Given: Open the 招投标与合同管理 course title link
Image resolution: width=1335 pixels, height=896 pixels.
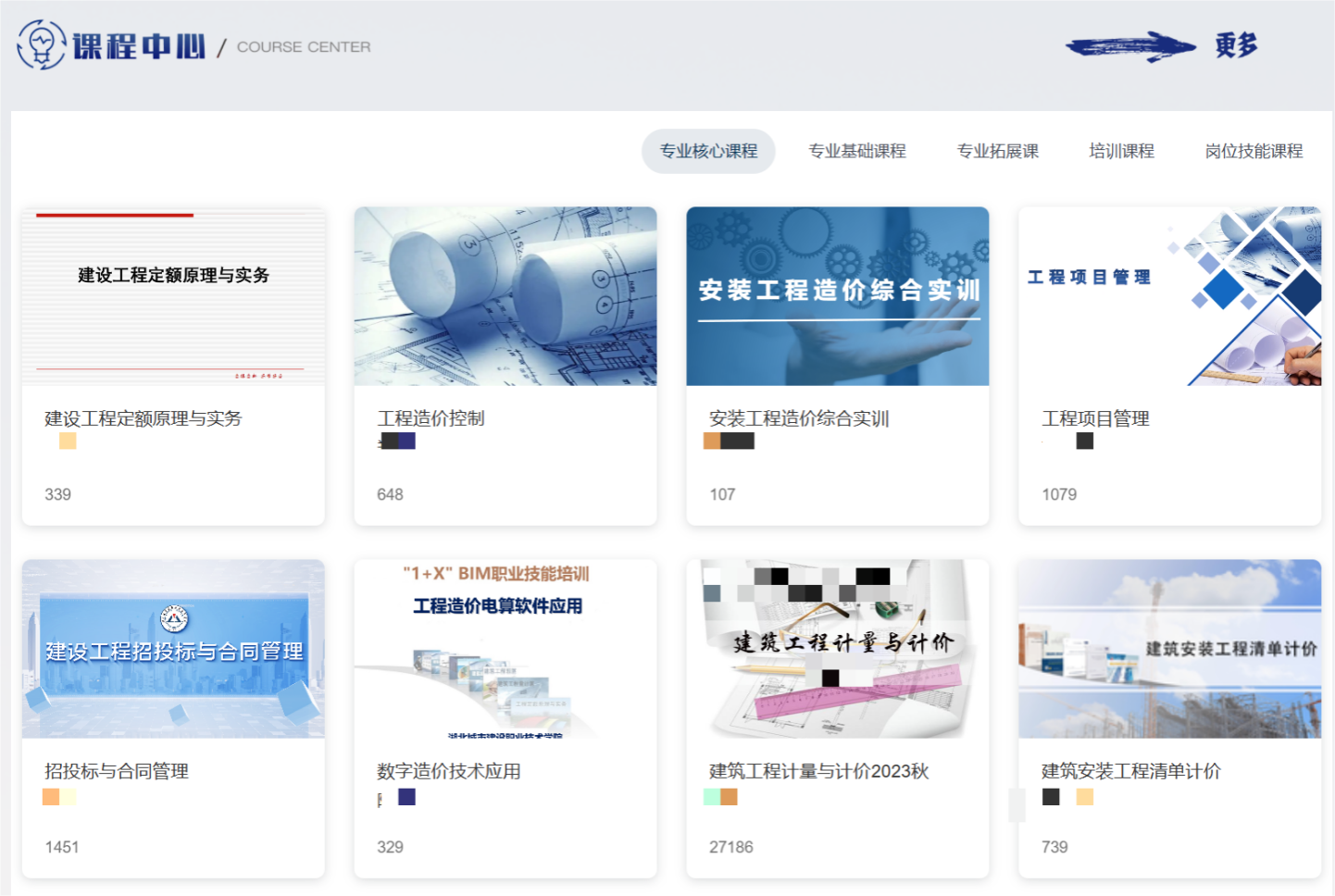Looking at the screenshot, I should click(117, 771).
